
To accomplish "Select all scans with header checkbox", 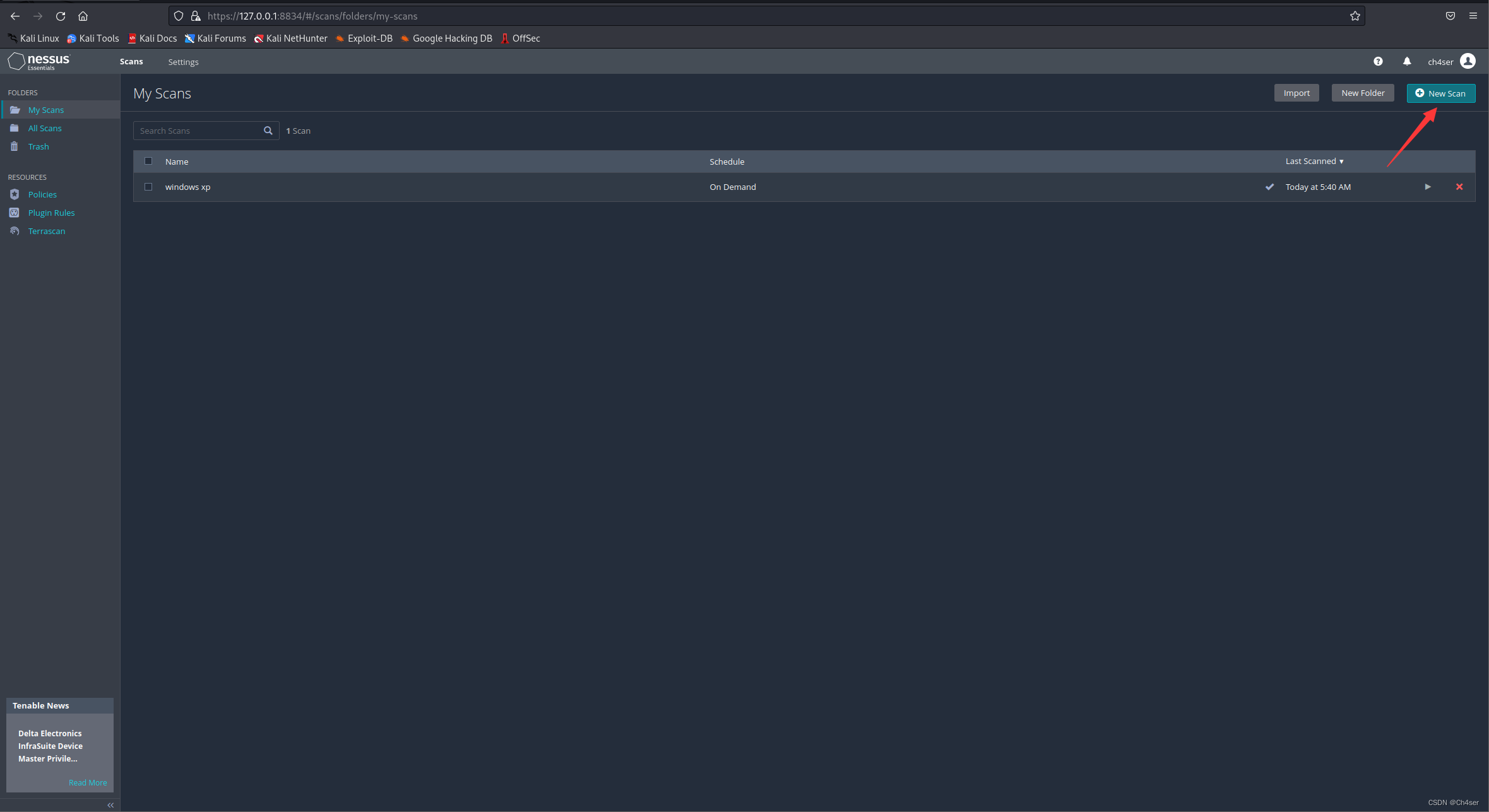I will [x=148, y=161].
